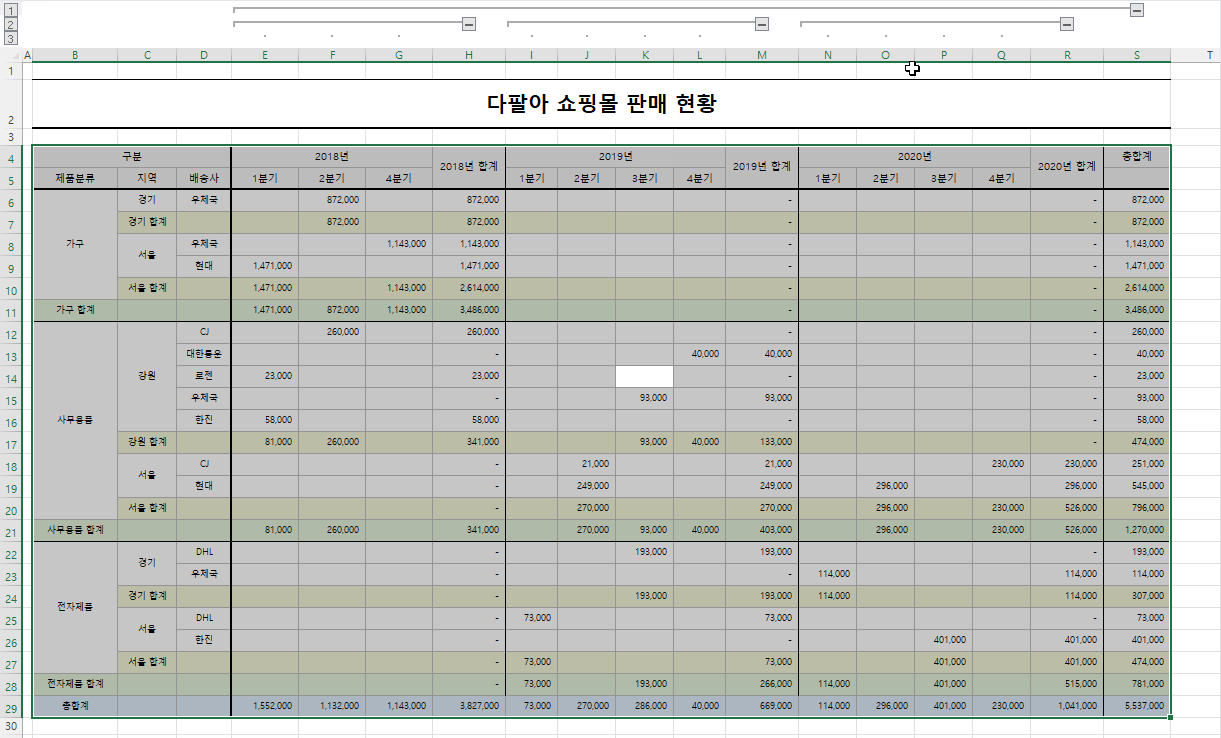The height and width of the screenshot is (738, 1221).
Task: Click the select-all corner of the sheet
Action: [11, 55]
